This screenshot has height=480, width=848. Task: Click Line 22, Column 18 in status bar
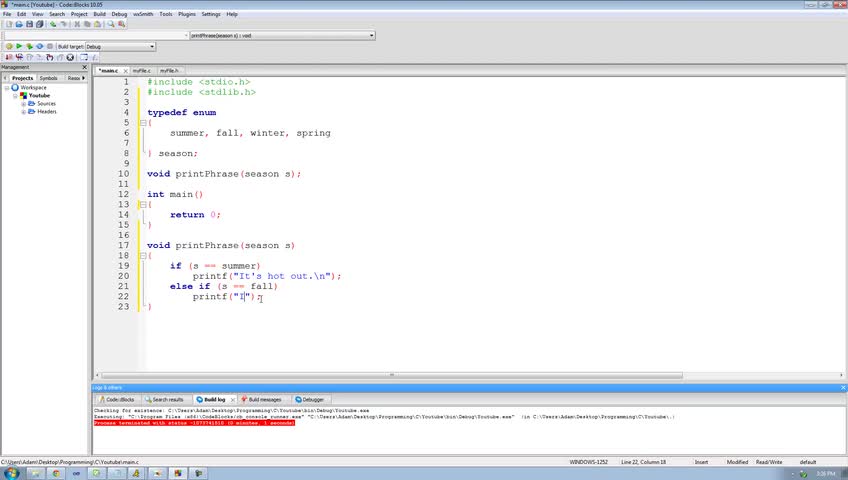[644, 462]
